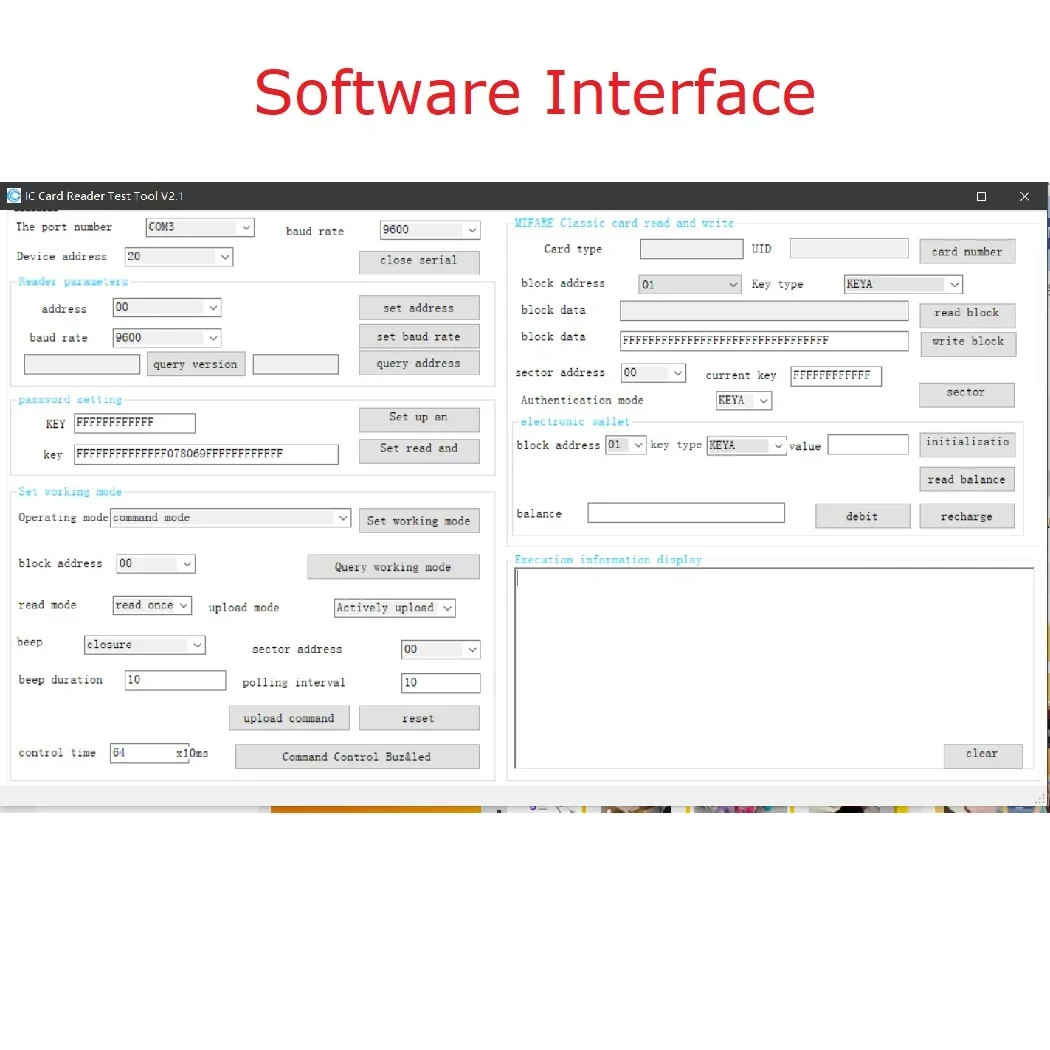This screenshot has height=1050, width=1050.
Task: Click the set address button
Action: (x=419, y=308)
